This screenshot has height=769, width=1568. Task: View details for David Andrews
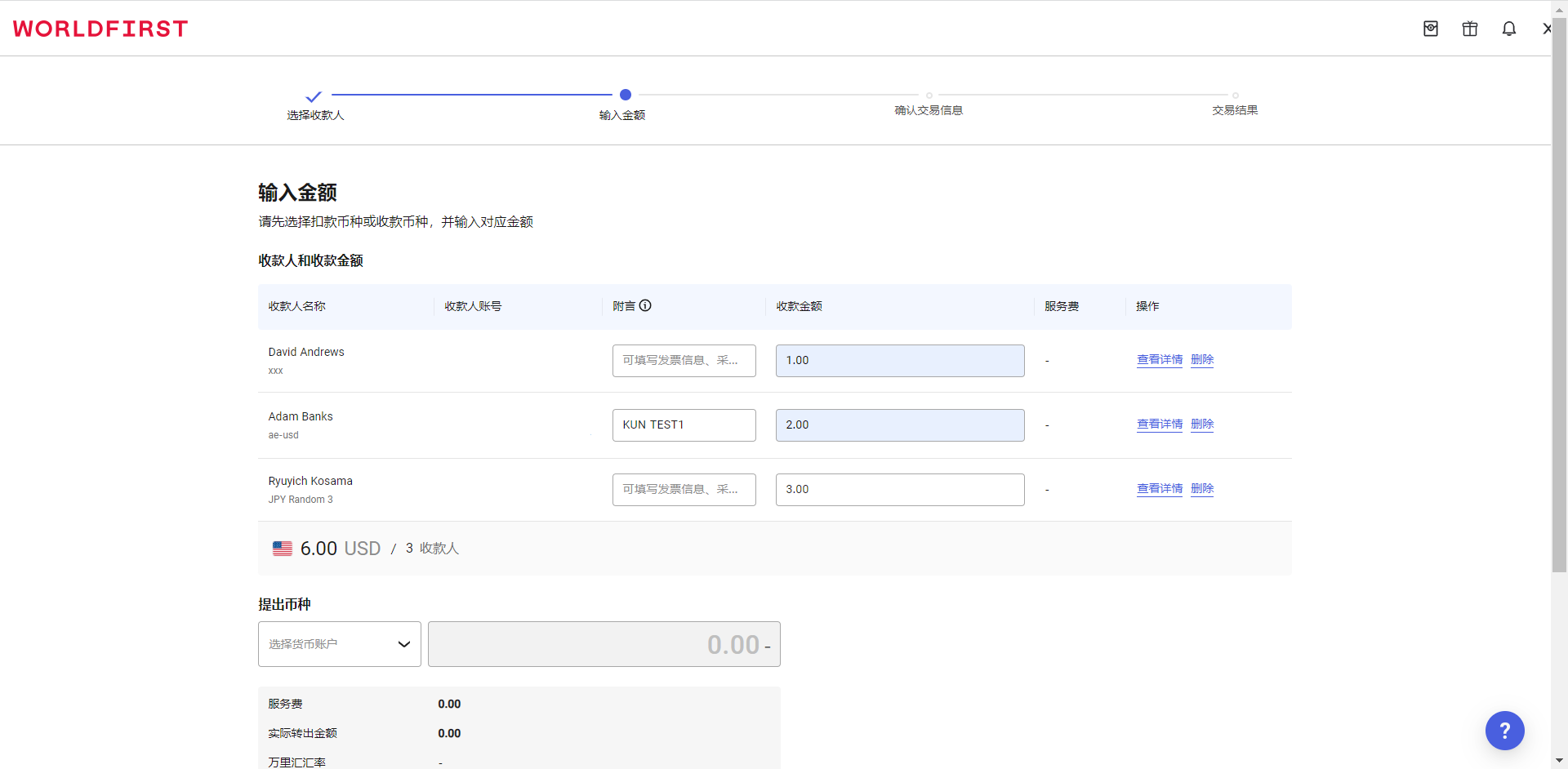[1160, 359]
